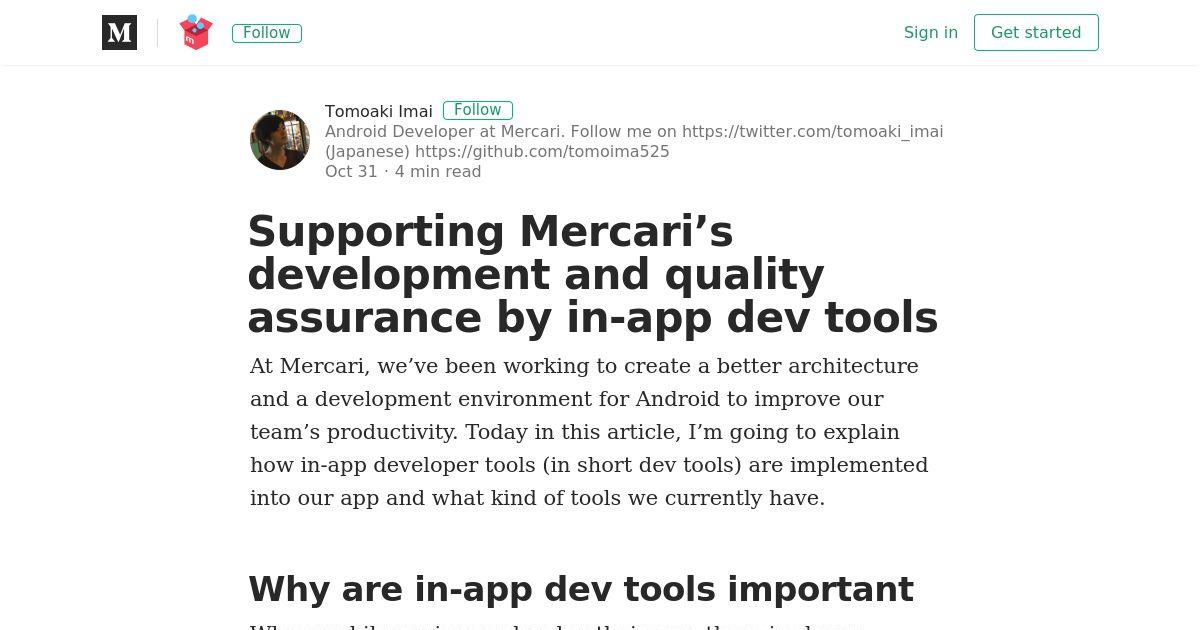This screenshot has height=630, width=1200.
Task: Click the author bio with Twitter link
Action: point(634,131)
